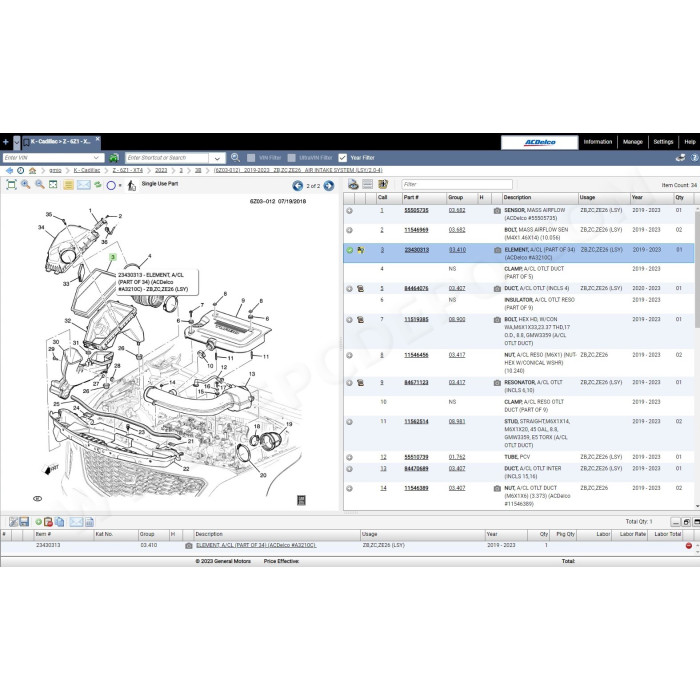The height and width of the screenshot is (700, 700).
Task: Open 2023 breadcrumb link
Action: 161,171
